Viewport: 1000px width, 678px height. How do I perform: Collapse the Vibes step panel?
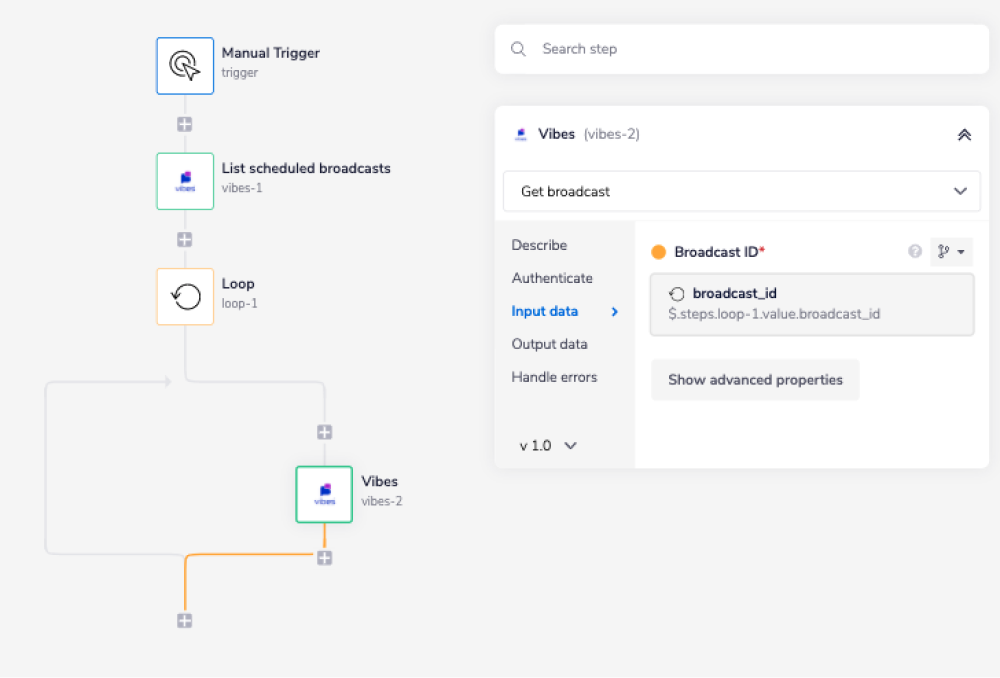click(x=964, y=134)
